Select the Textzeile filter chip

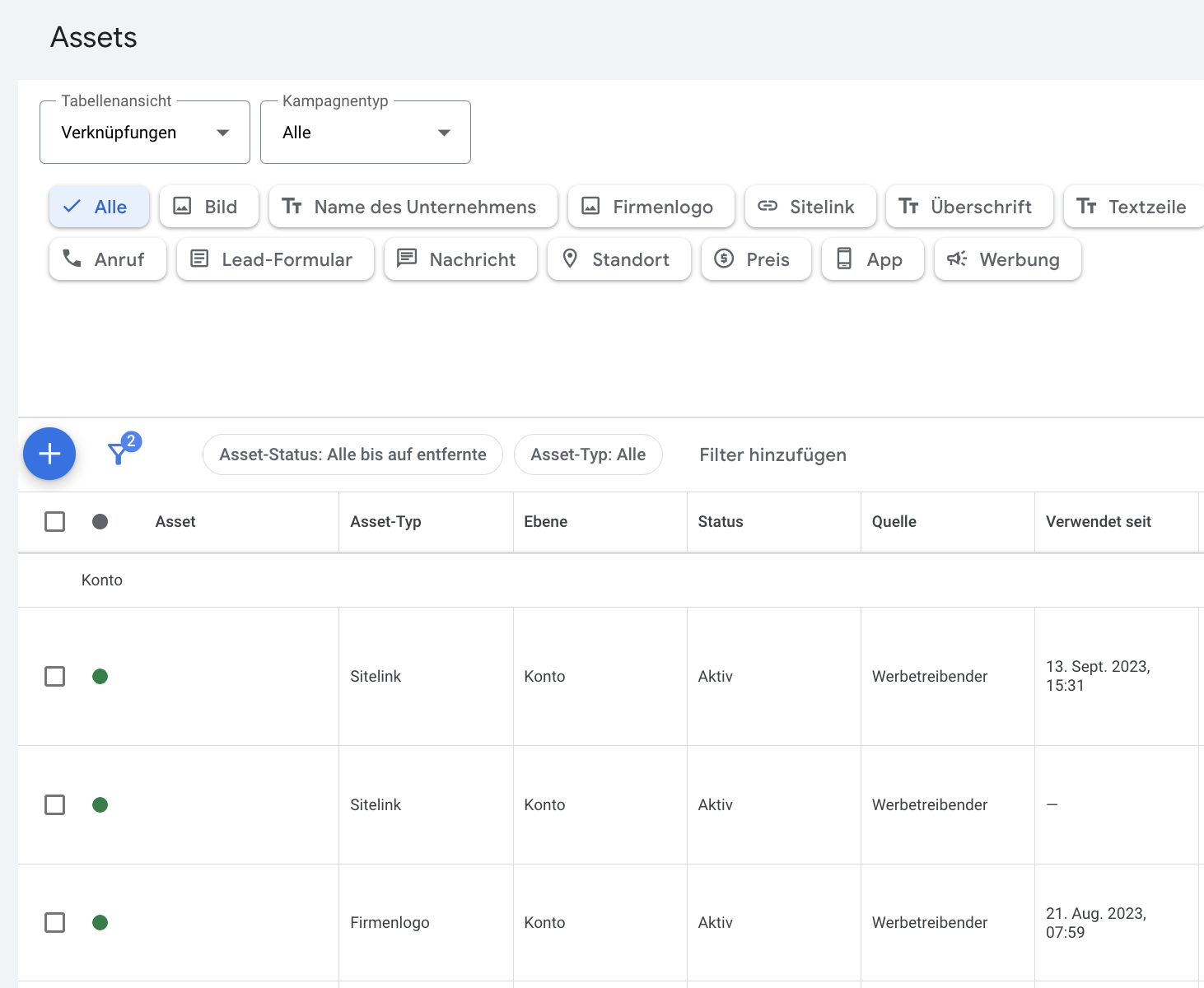coord(1134,207)
